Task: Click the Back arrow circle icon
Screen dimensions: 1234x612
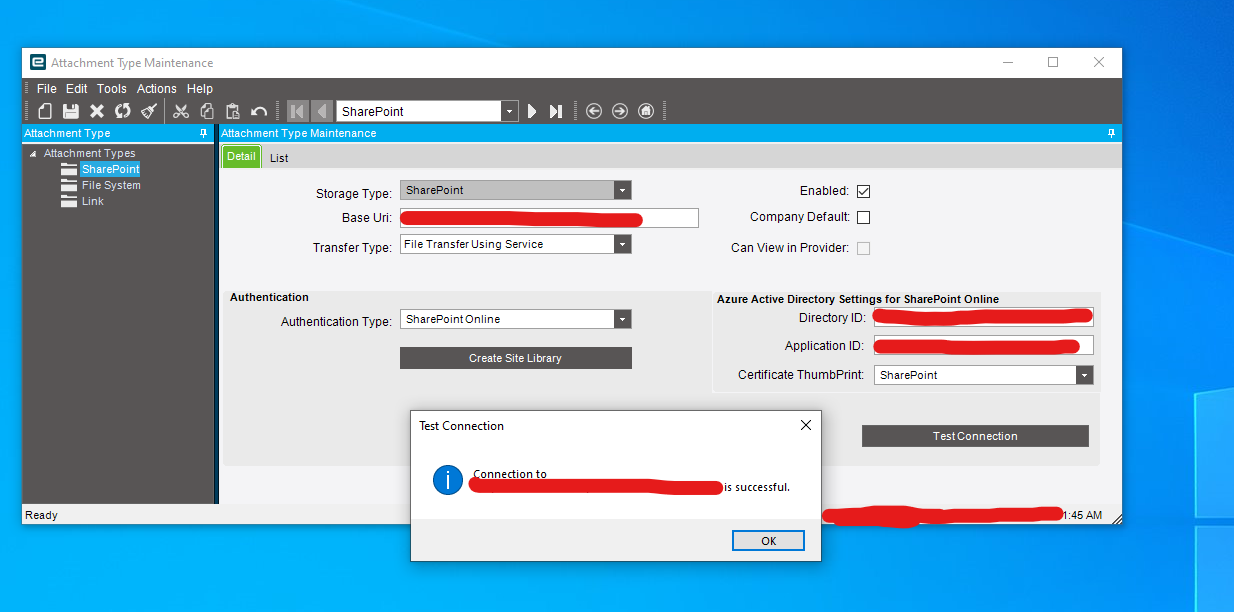Action: pyautogui.click(x=594, y=111)
